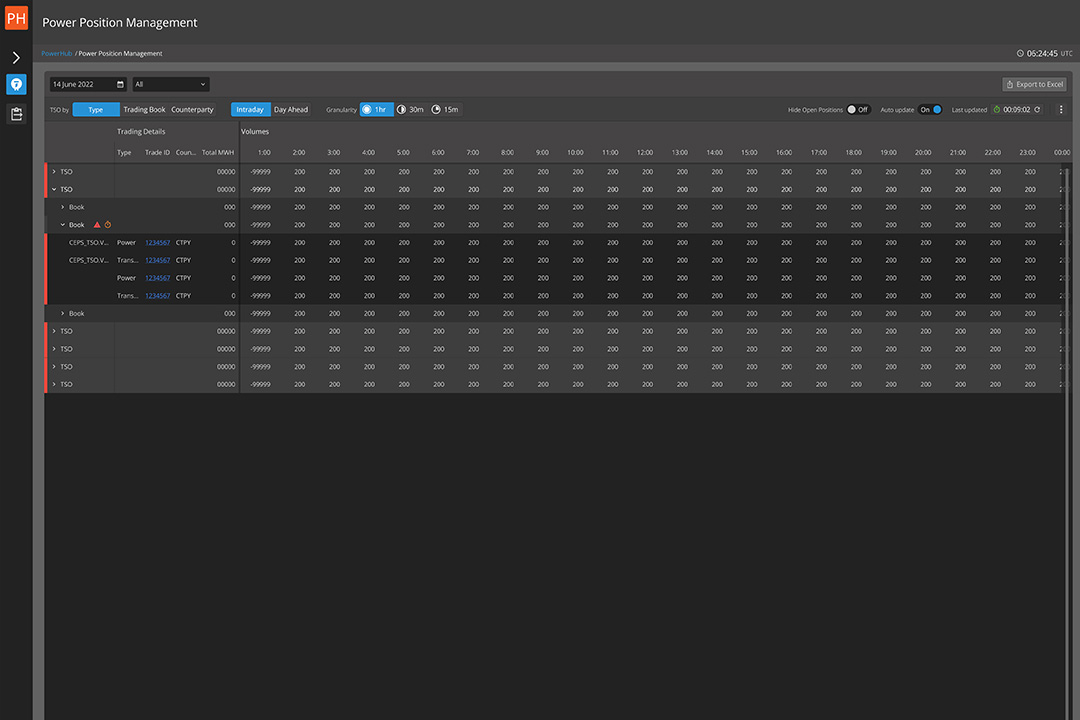
Task: Open the three-dot more options menu
Action: 1061,110
